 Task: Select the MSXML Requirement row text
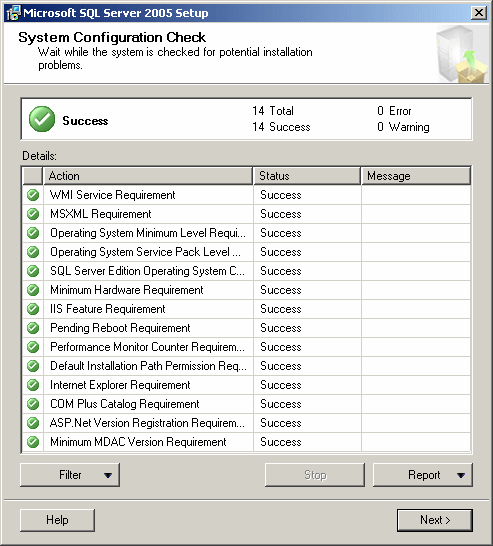click(101, 214)
